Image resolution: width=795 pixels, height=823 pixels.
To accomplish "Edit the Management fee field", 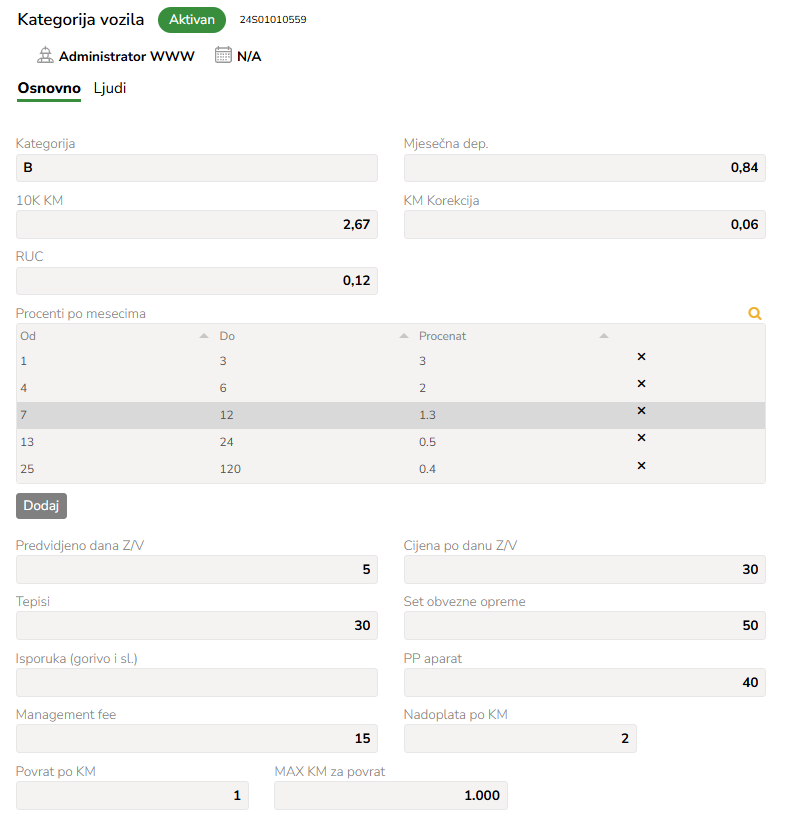I will [x=197, y=738].
